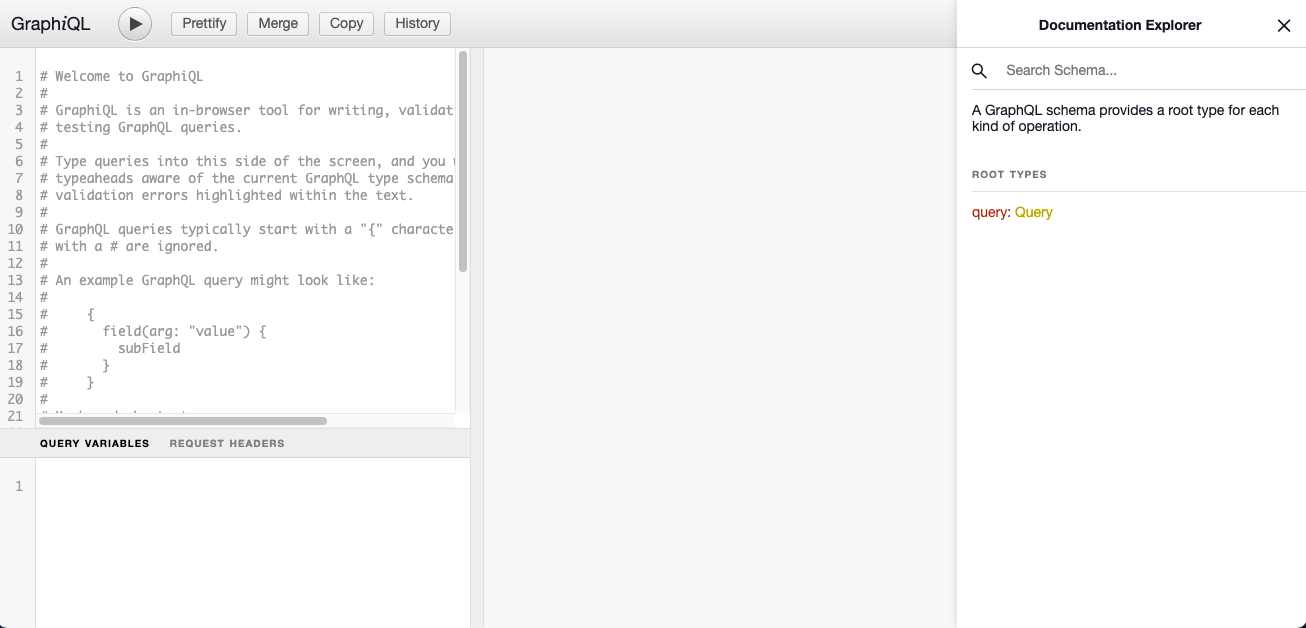
Task: Close the Documentation Explorer with the X
Action: [x=1284, y=25]
